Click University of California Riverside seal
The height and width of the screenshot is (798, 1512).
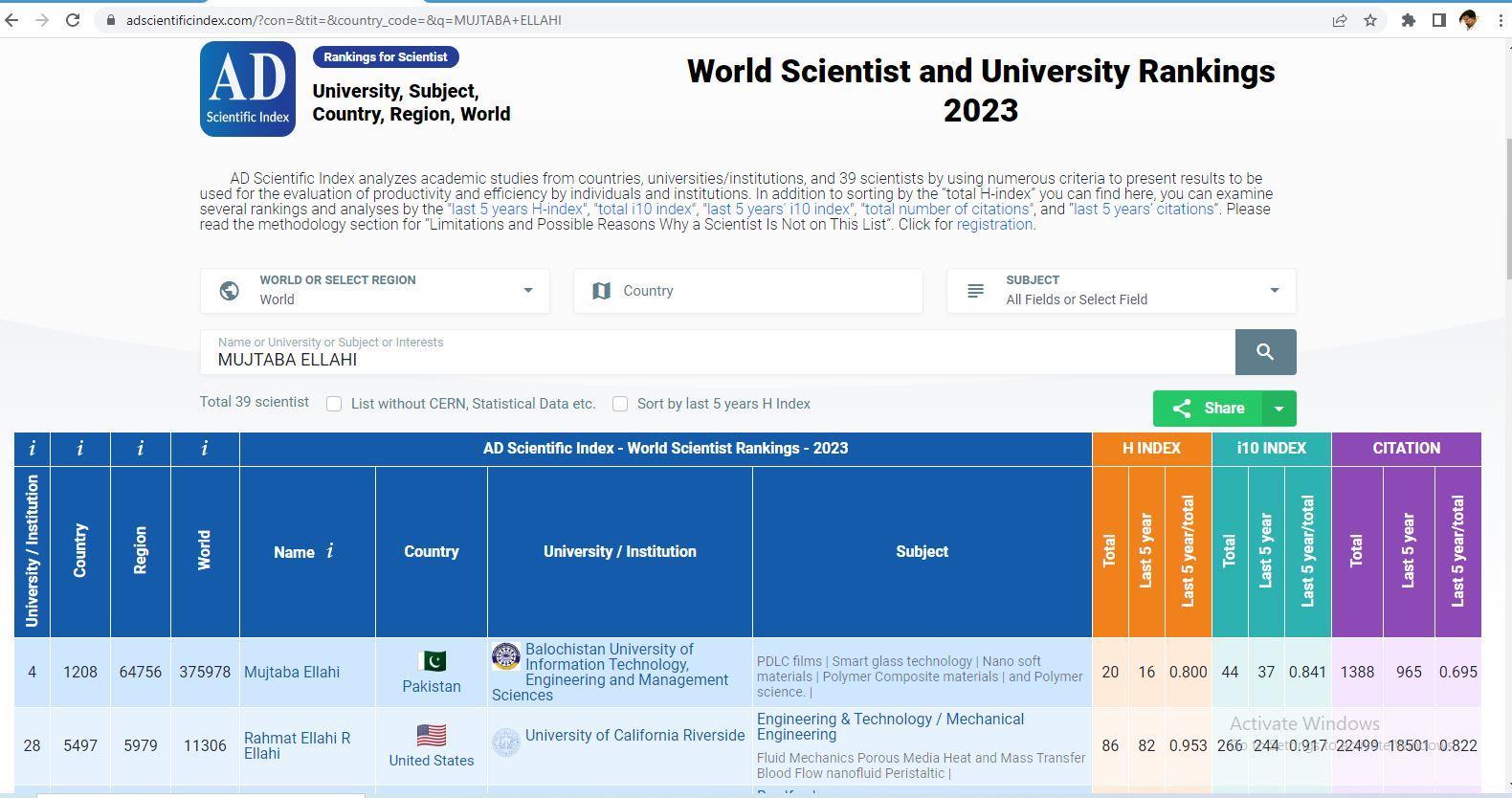506,743
